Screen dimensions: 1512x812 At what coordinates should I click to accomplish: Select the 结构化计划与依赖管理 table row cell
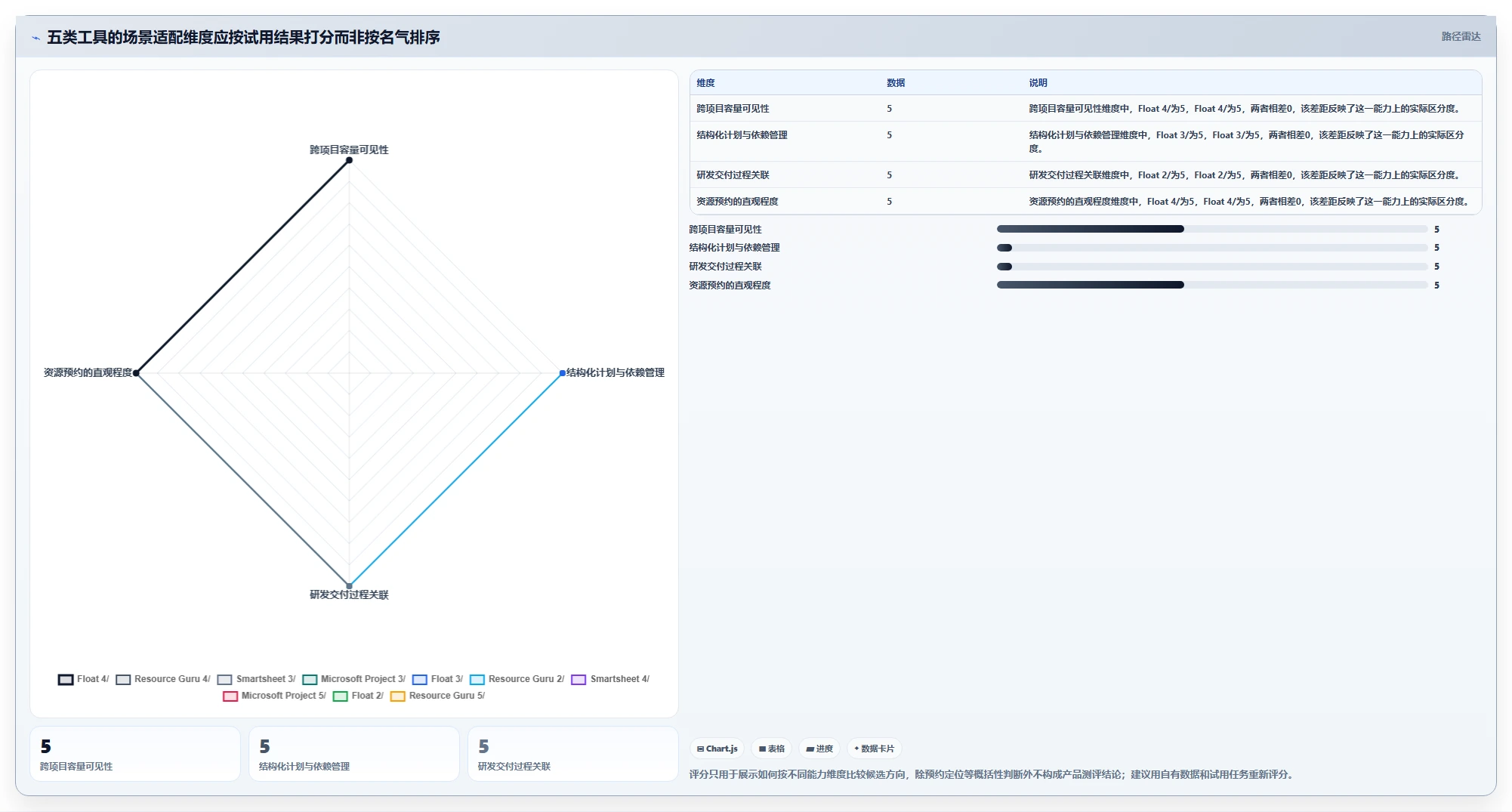(x=742, y=135)
